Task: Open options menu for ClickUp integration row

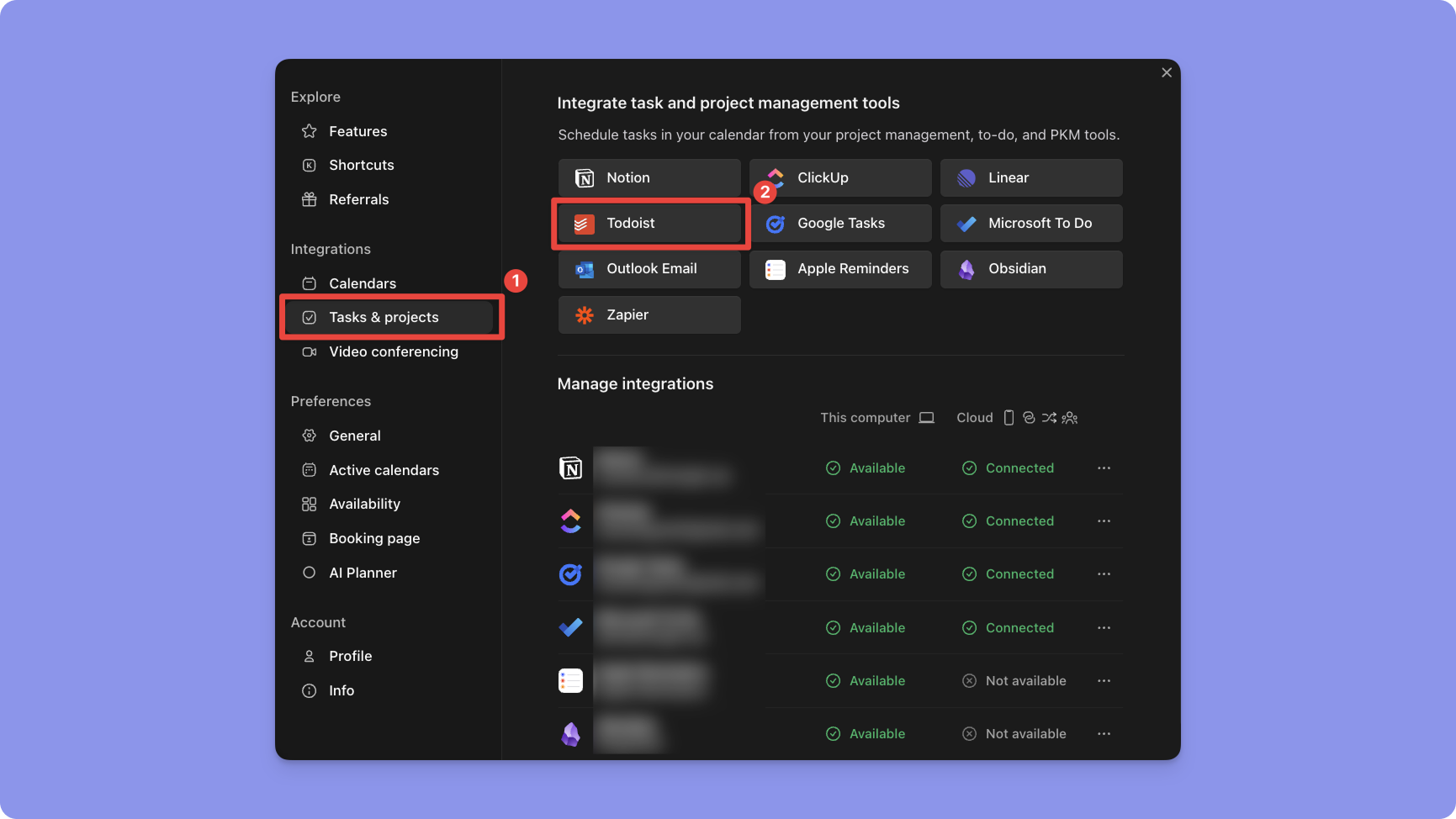Action: coord(1104,521)
